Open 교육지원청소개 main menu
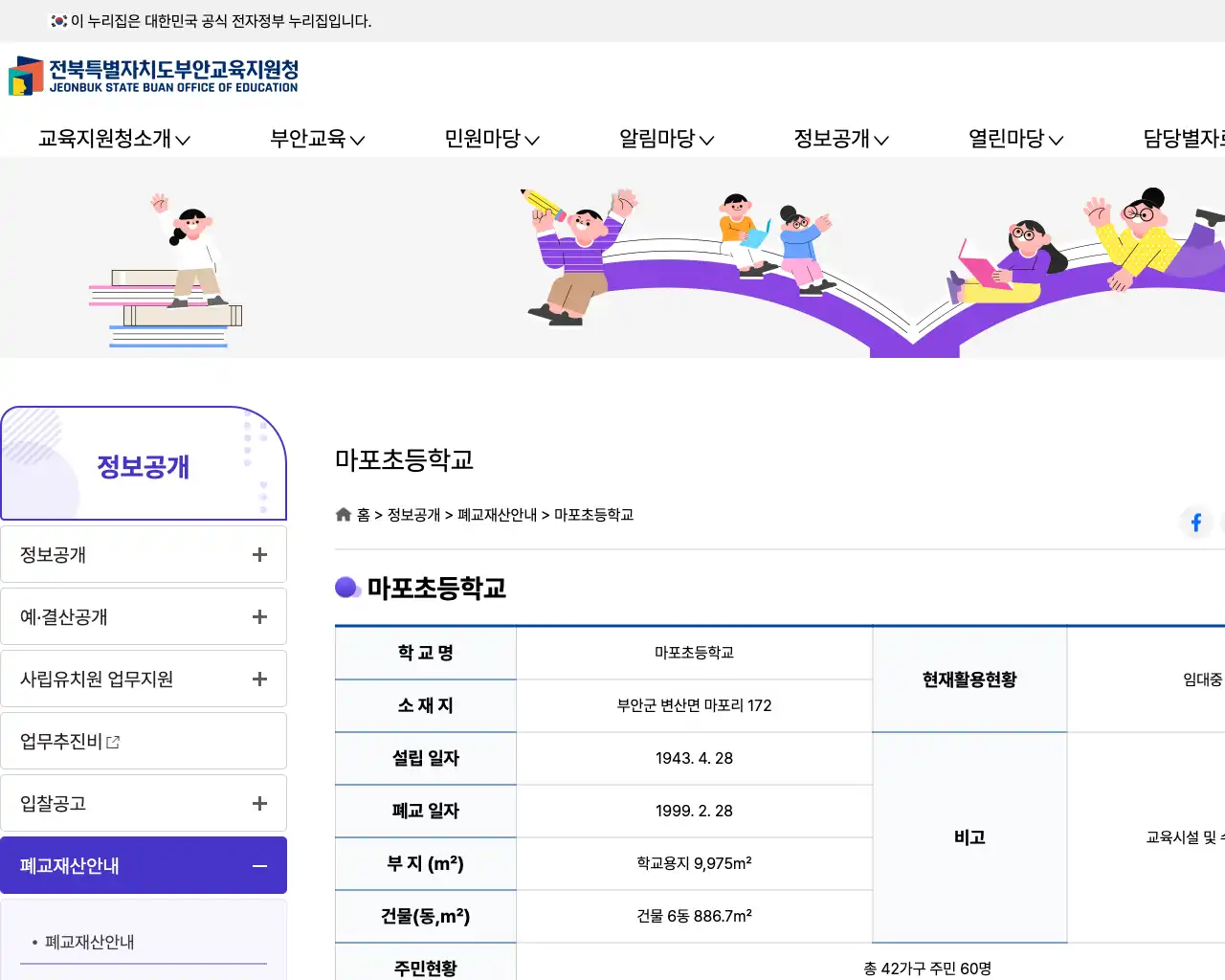This screenshot has width=1225, height=980. (x=114, y=139)
